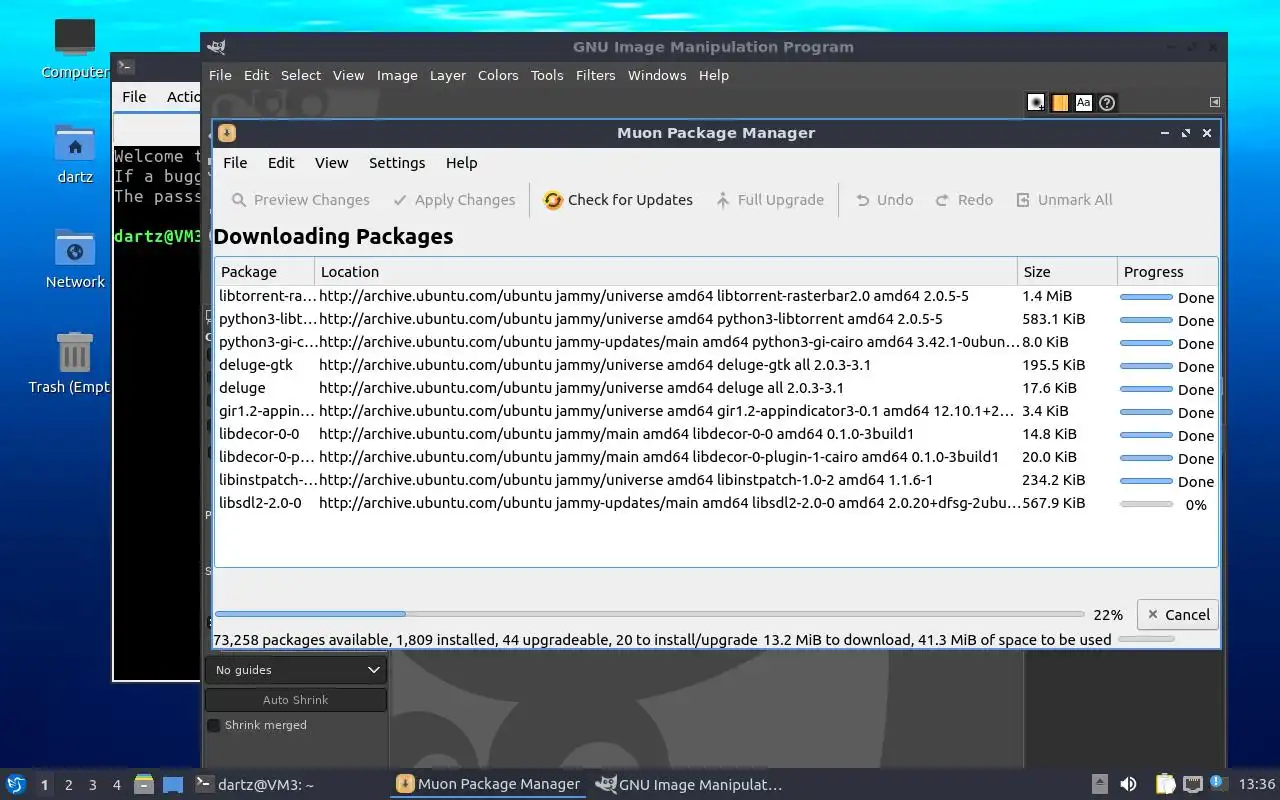Image resolution: width=1280 pixels, height=800 pixels.
Task: Click the show desktop panel icon
Action: [173, 784]
